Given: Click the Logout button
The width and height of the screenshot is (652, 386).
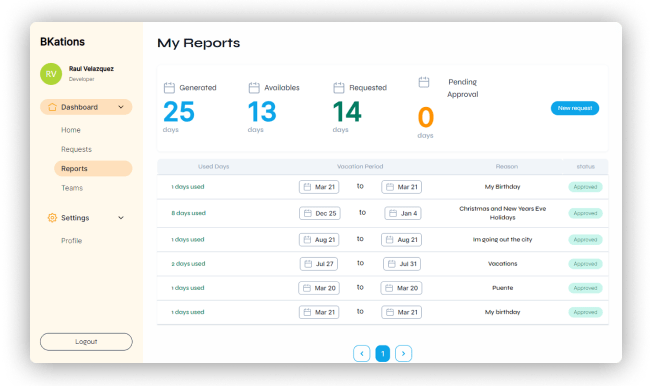Looking at the screenshot, I should tap(86, 341).
